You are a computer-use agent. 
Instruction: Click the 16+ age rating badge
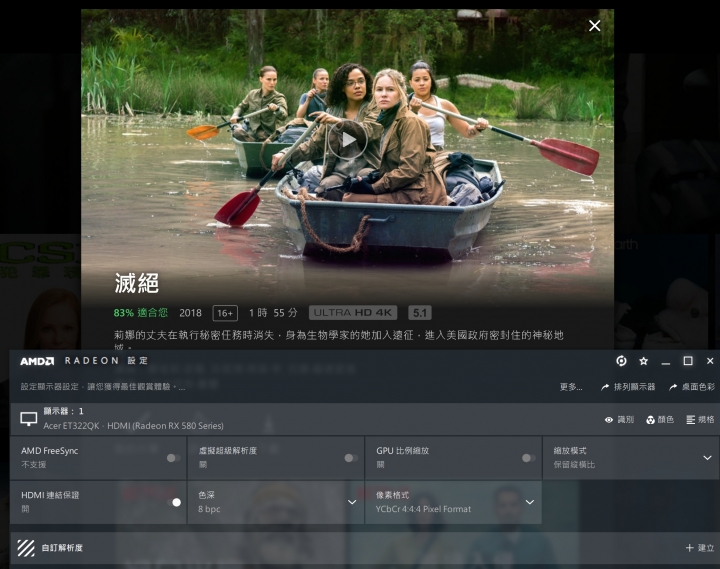point(225,313)
